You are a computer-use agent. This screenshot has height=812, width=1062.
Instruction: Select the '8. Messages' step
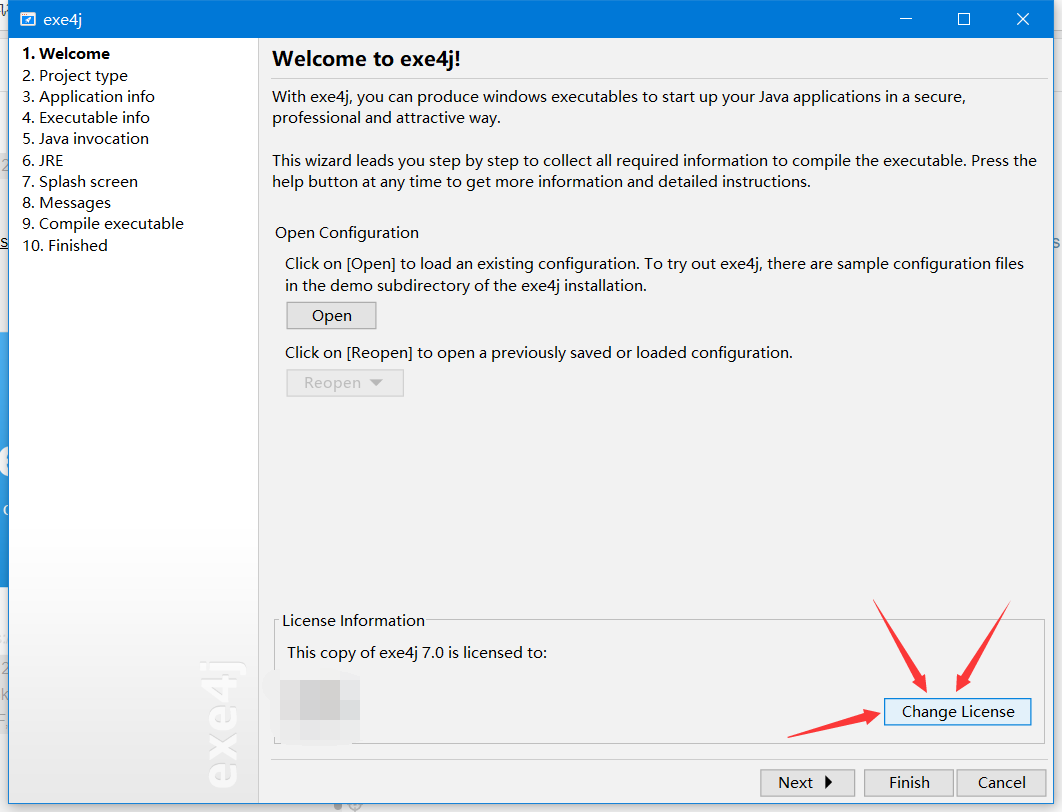tap(66, 202)
